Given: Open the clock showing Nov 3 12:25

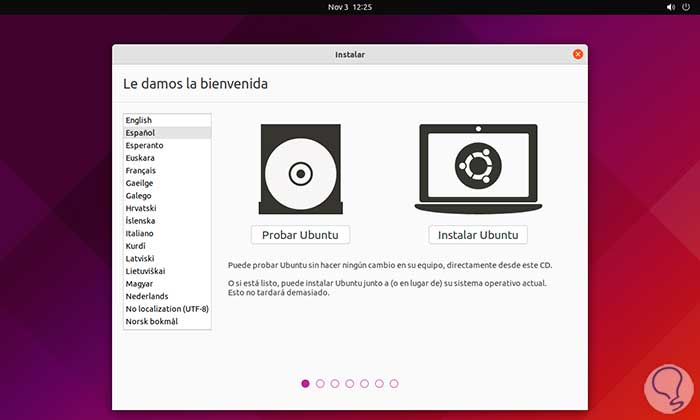Looking at the screenshot, I should (x=350, y=7).
